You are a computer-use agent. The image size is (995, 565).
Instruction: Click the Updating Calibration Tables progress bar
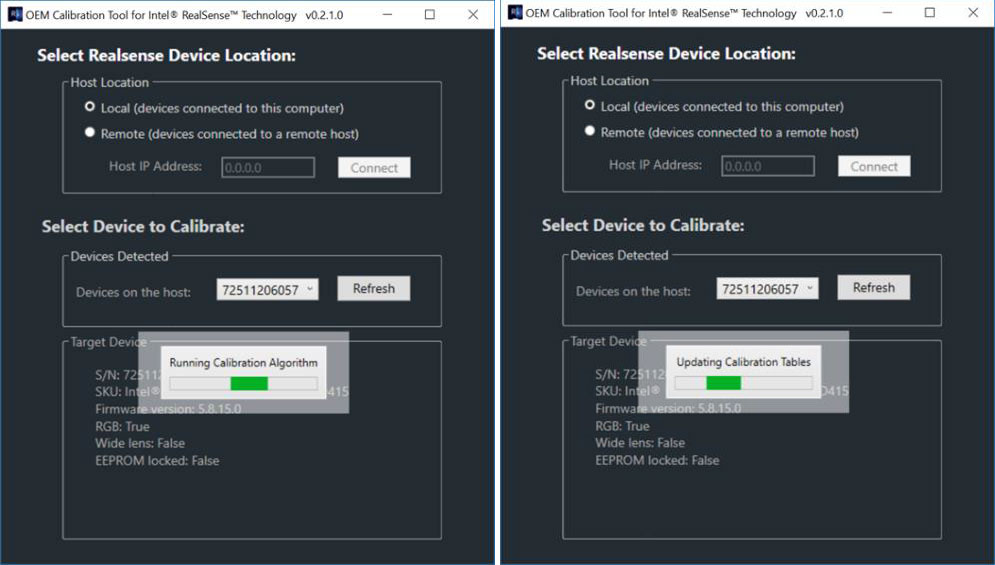click(743, 382)
